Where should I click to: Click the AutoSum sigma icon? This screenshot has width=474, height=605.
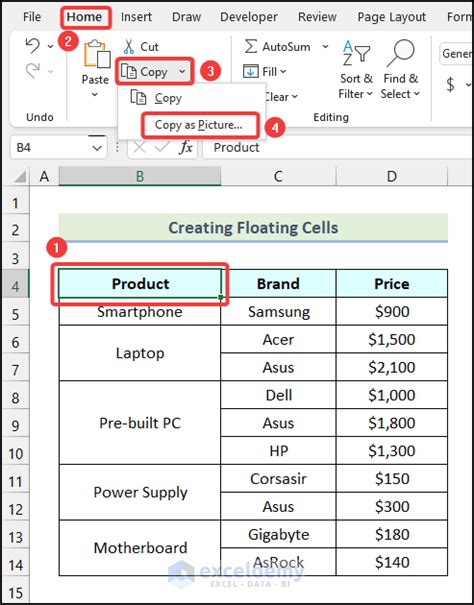tap(251, 47)
